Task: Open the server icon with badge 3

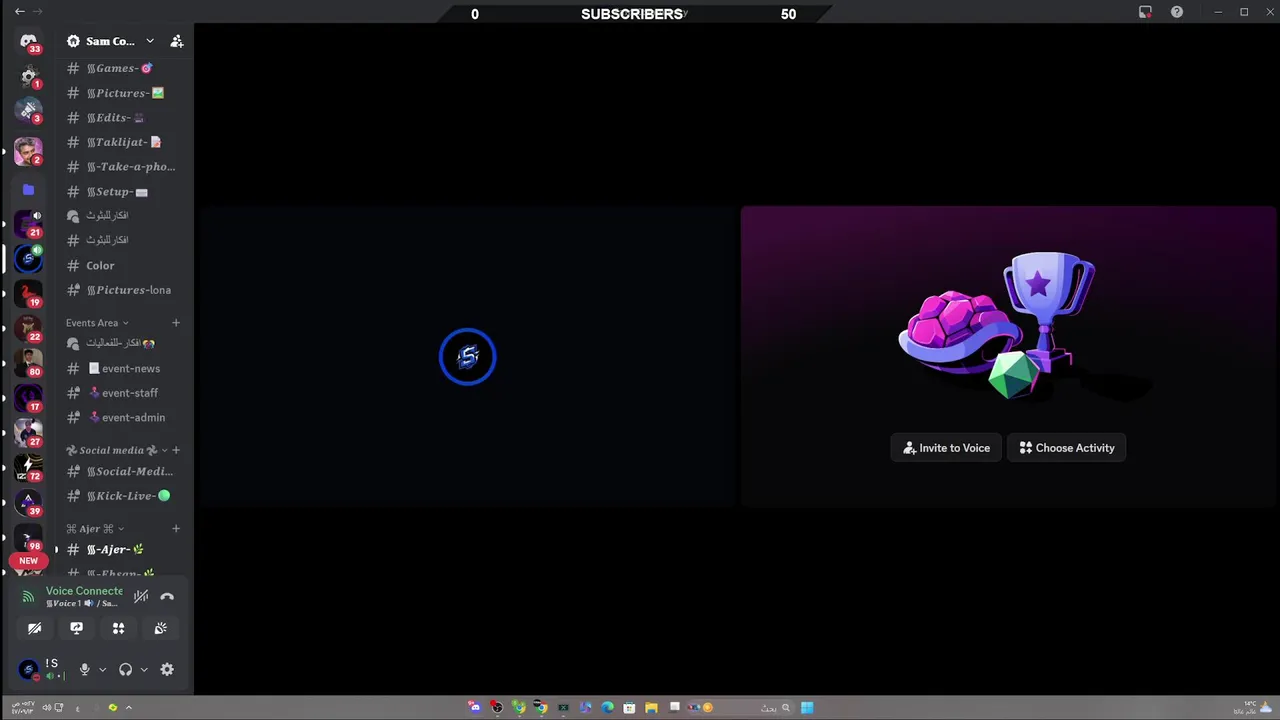Action: tap(28, 110)
